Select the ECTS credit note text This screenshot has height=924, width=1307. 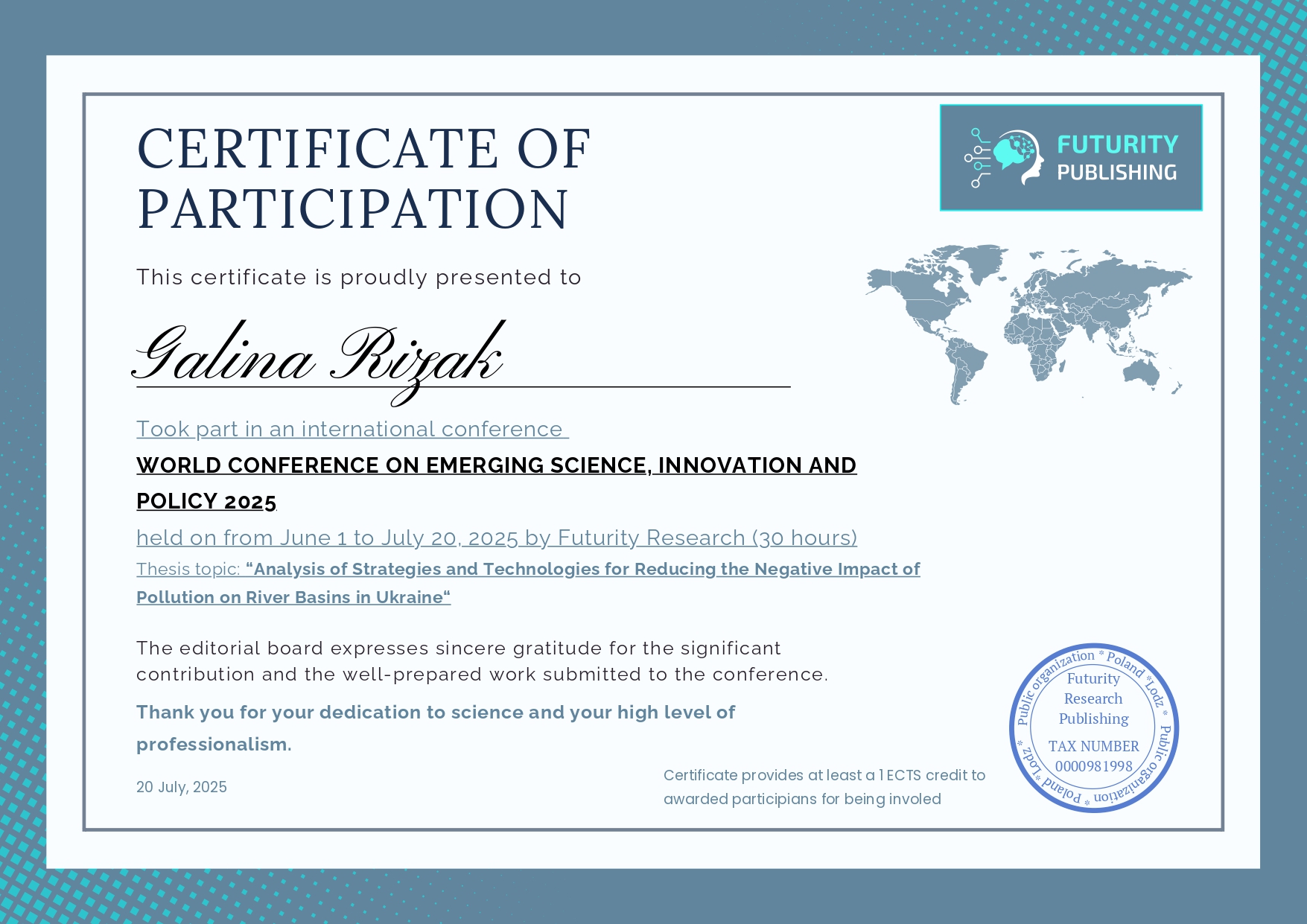click(824, 787)
